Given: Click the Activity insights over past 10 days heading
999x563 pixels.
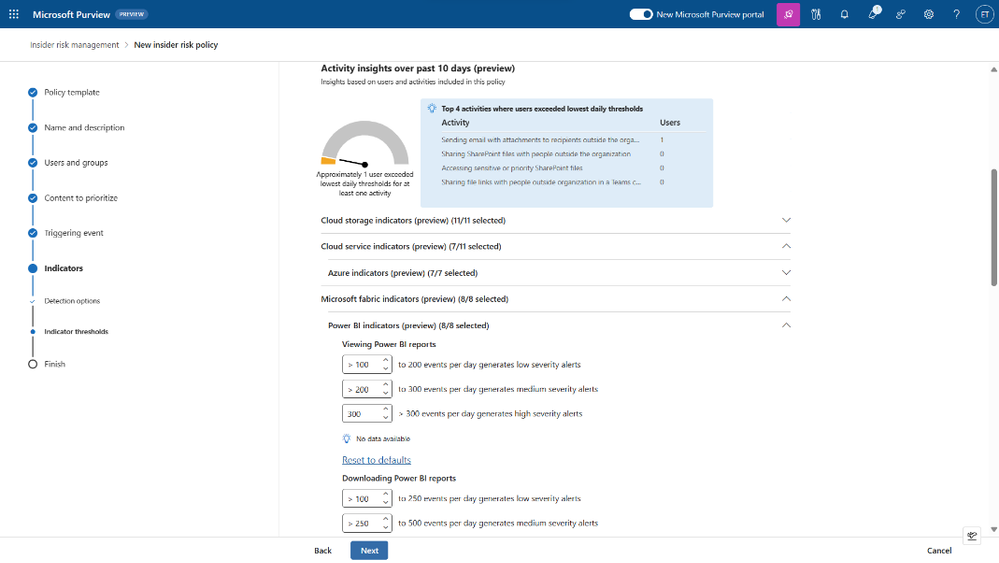Looking at the screenshot, I should (417, 68).
